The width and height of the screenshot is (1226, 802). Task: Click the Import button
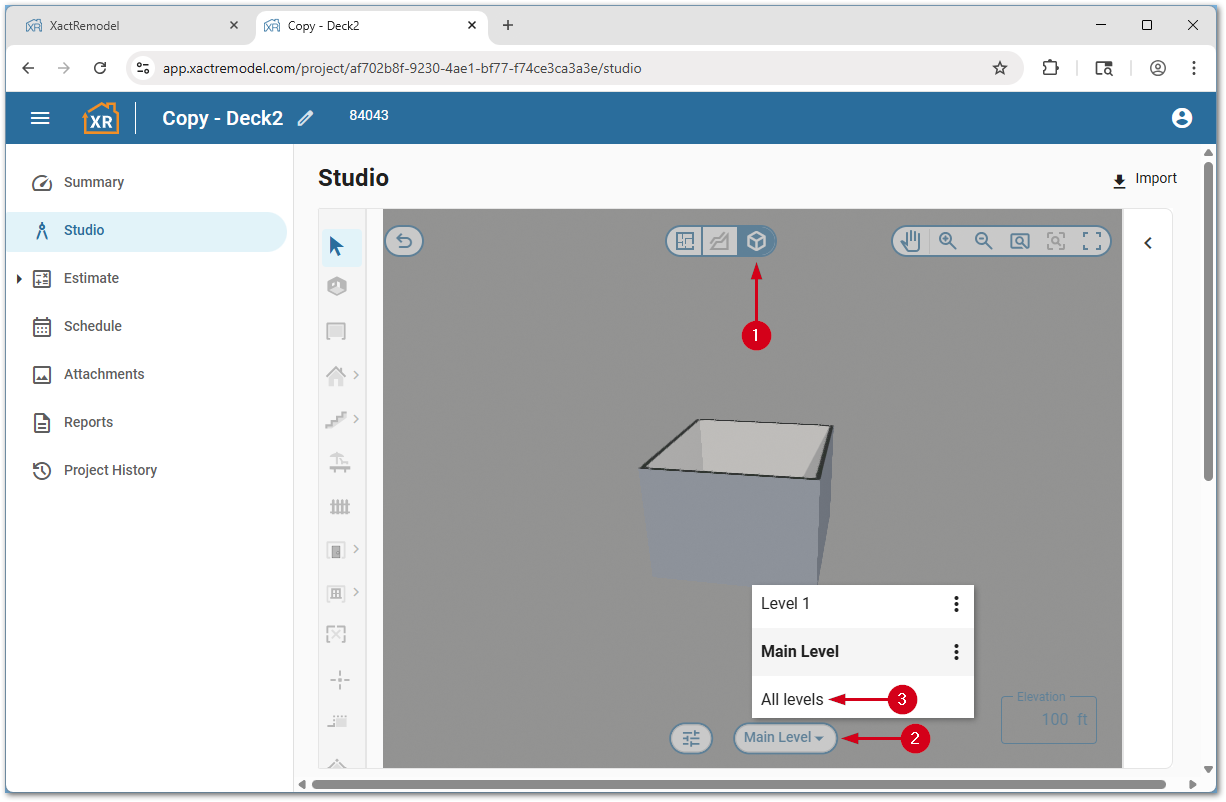[1145, 178]
